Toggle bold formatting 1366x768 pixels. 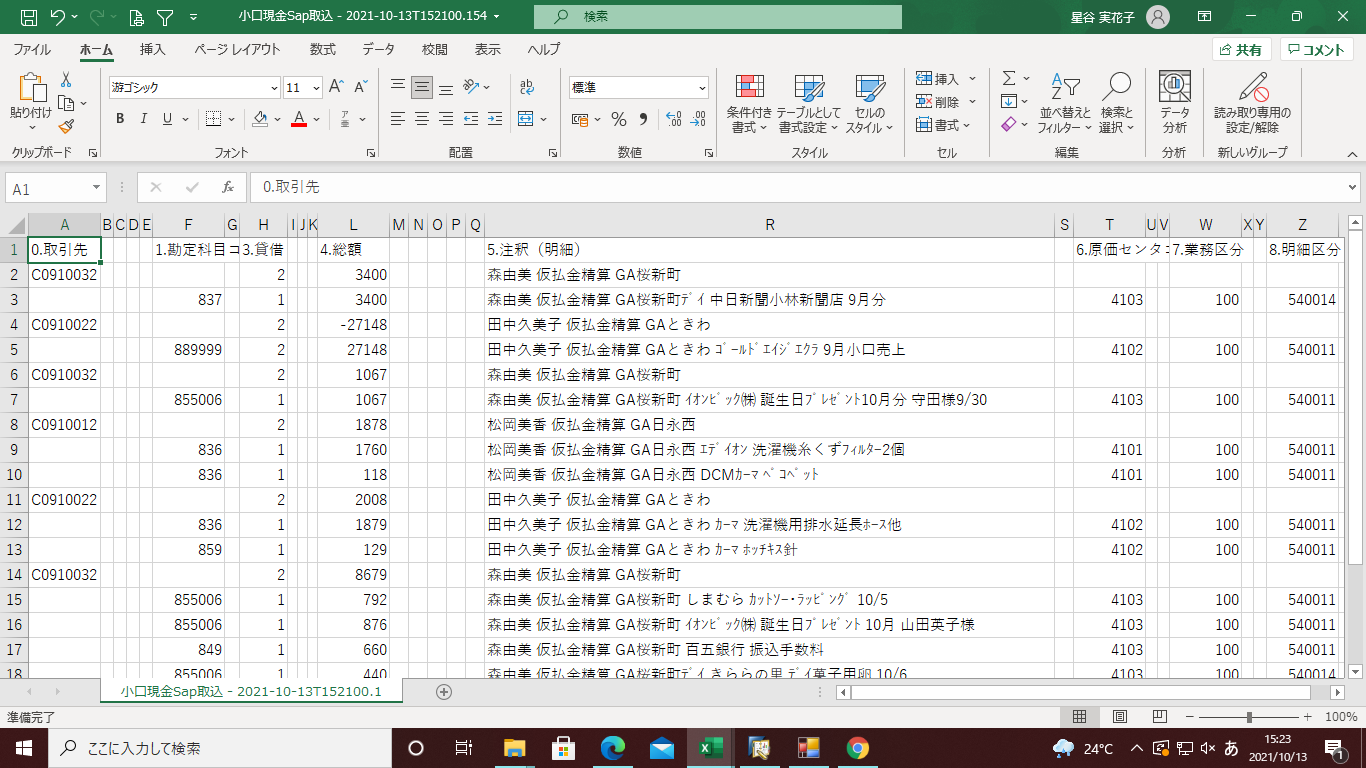click(x=120, y=119)
